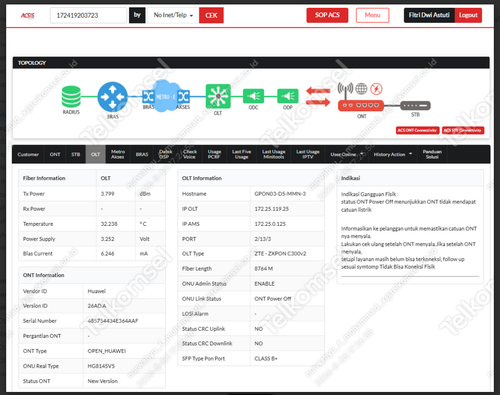This screenshot has height=395, width=500.
Task: Open the Usage PCRF tab
Action: click(x=214, y=154)
